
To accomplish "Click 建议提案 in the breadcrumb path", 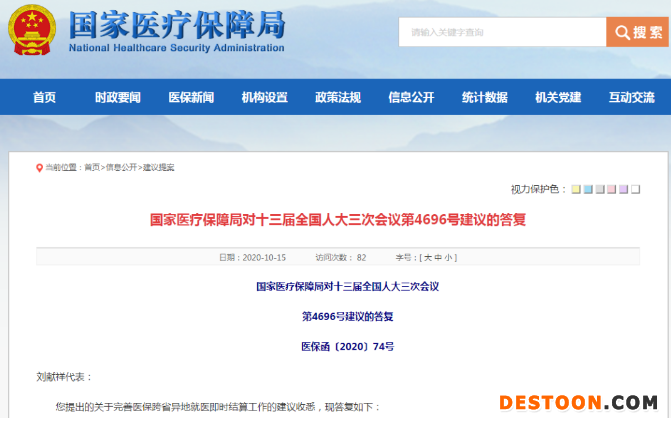I will point(158,168).
